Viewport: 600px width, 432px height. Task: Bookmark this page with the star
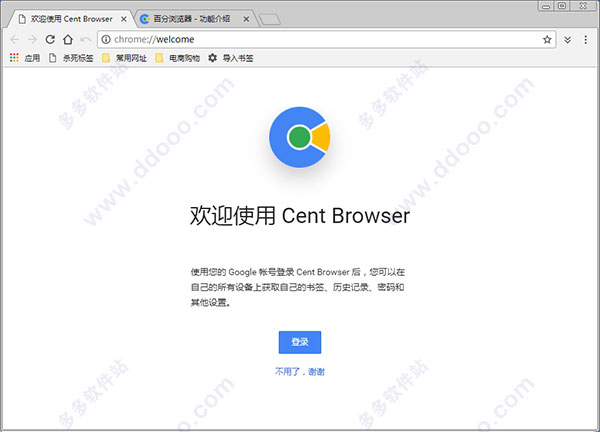click(547, 39)
